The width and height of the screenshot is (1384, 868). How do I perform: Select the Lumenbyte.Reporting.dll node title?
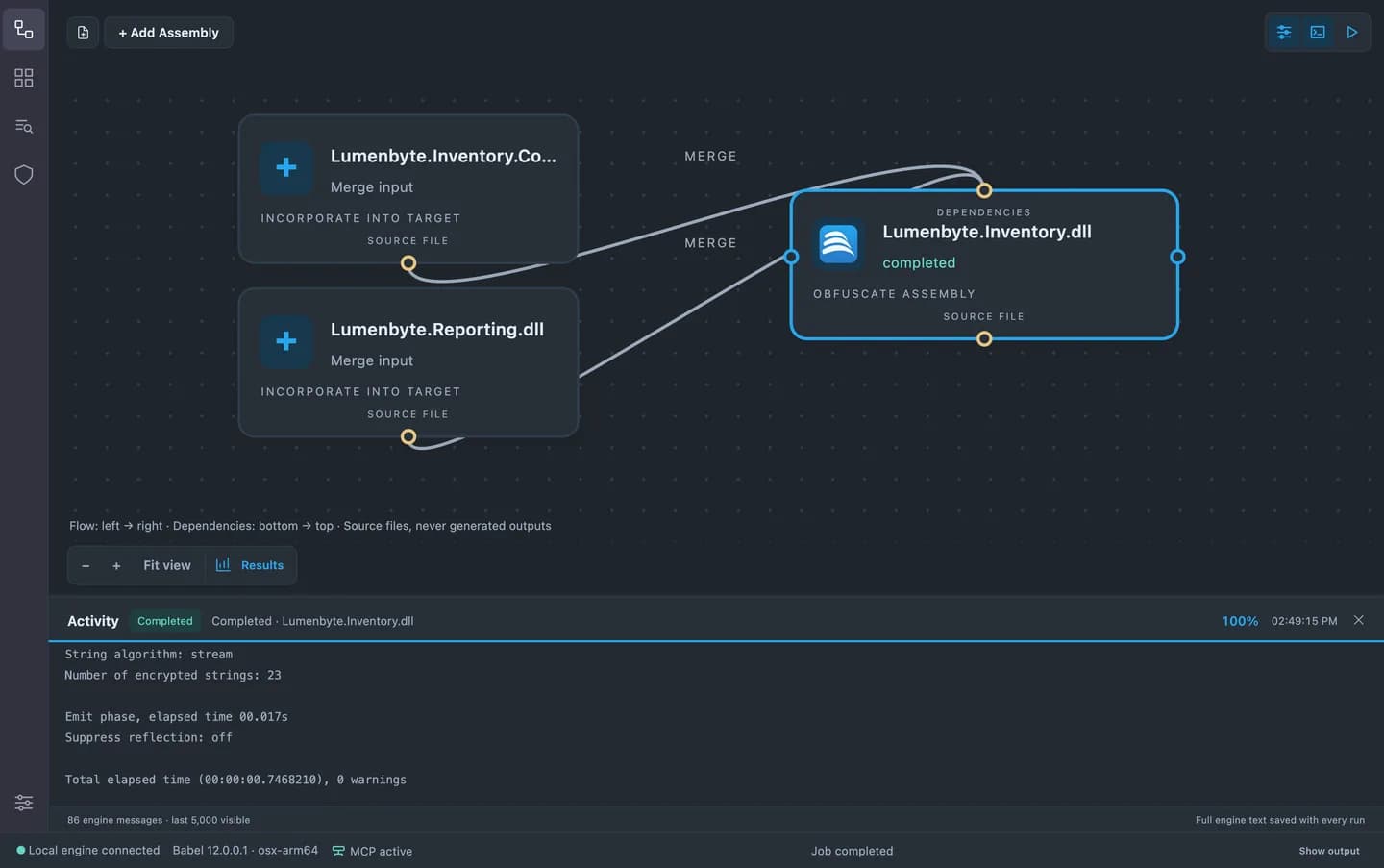click(437, 329)
